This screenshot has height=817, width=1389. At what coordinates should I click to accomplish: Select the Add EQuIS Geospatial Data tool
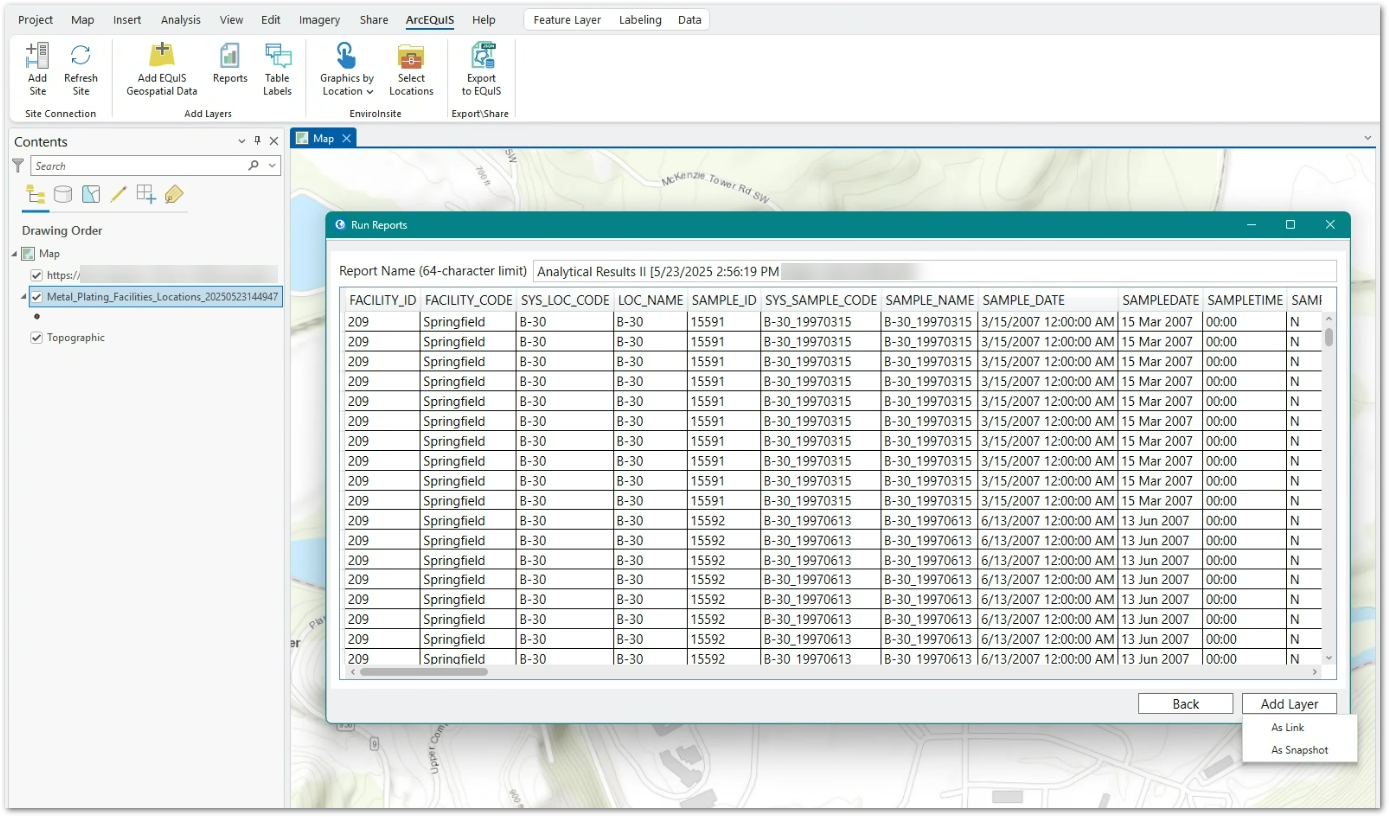pos(161,70)
